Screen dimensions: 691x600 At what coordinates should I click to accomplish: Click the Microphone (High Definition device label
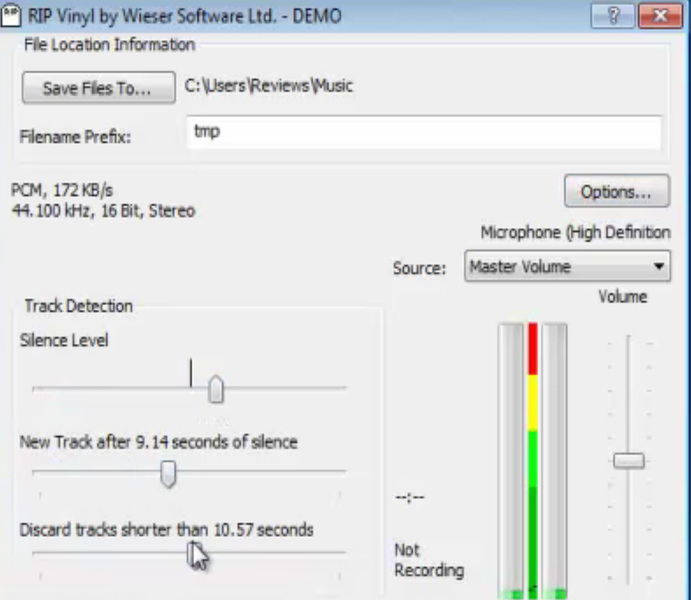(x=576, y=232)
